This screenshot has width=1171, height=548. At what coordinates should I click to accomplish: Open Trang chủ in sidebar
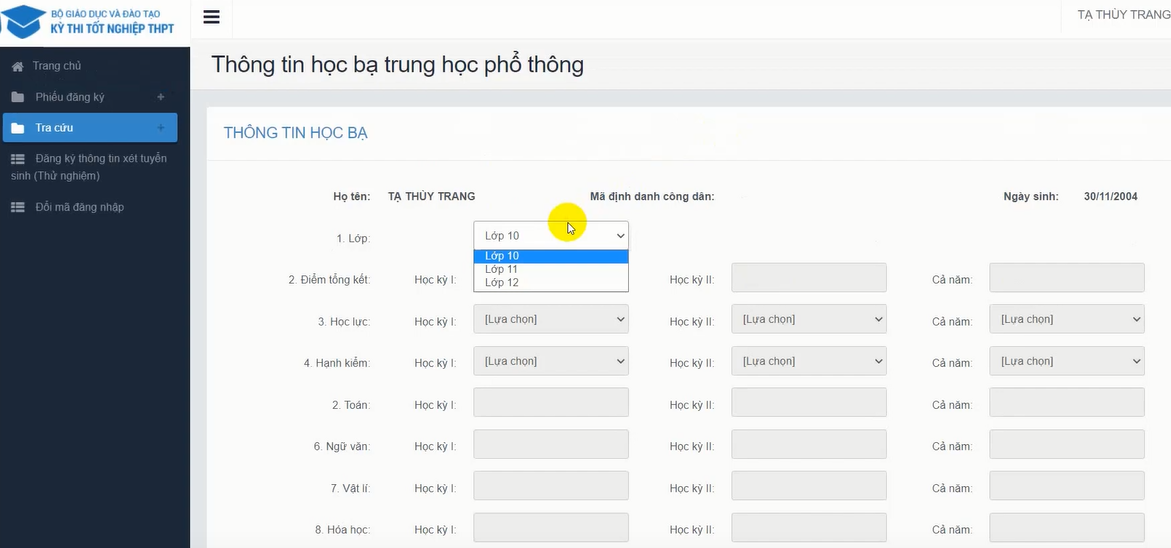[x=57, y=66]
